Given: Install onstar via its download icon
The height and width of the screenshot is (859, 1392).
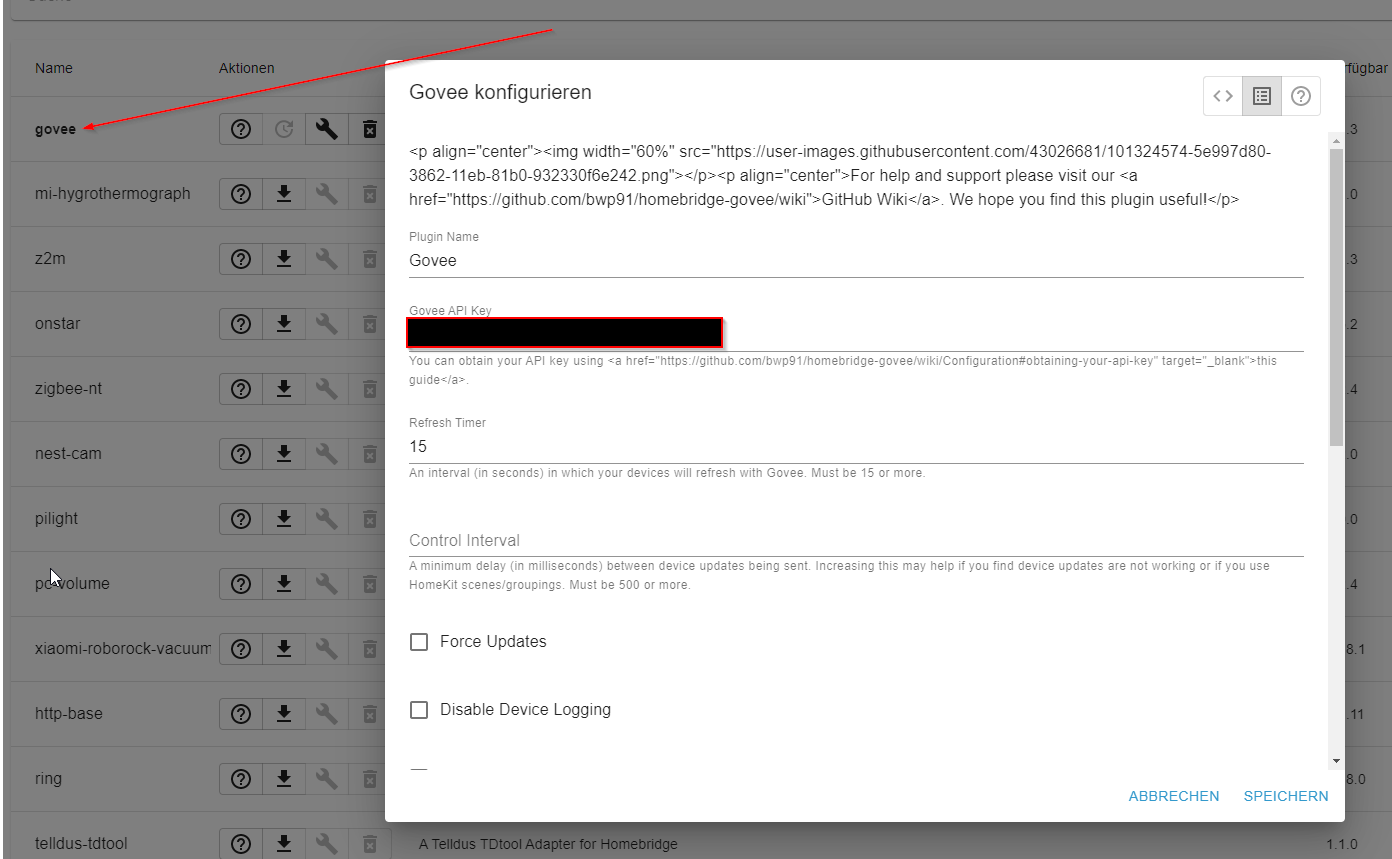Looking at the screenshot, I should (284, 324).
